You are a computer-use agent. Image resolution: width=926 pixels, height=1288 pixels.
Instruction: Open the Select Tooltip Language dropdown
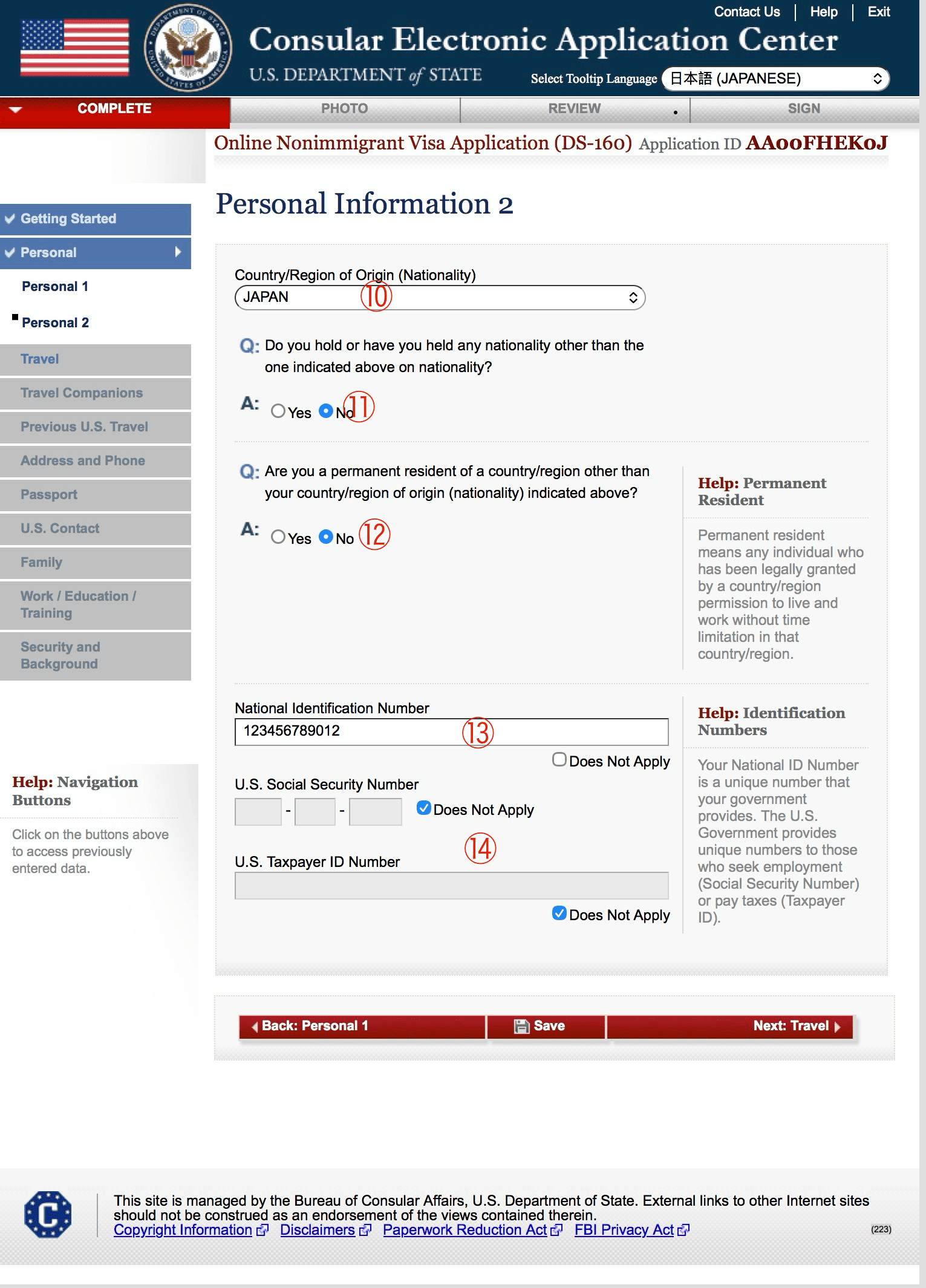776,79
